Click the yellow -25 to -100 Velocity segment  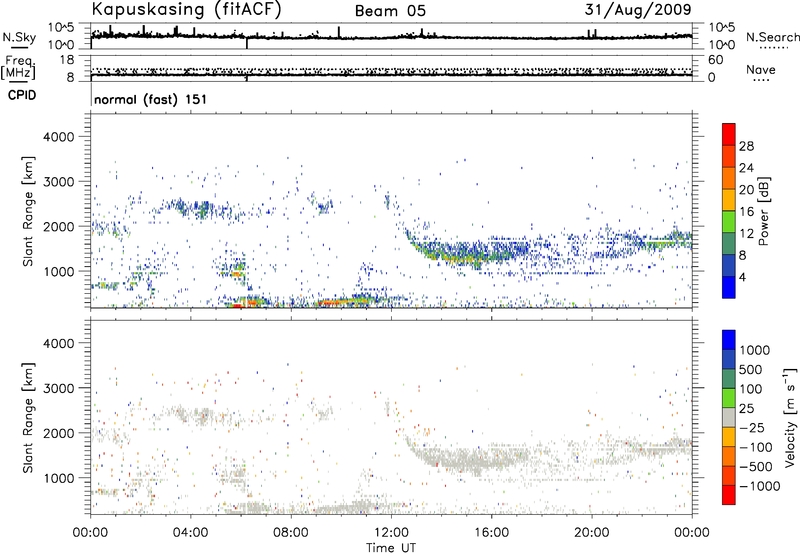(x=729, y=437)
